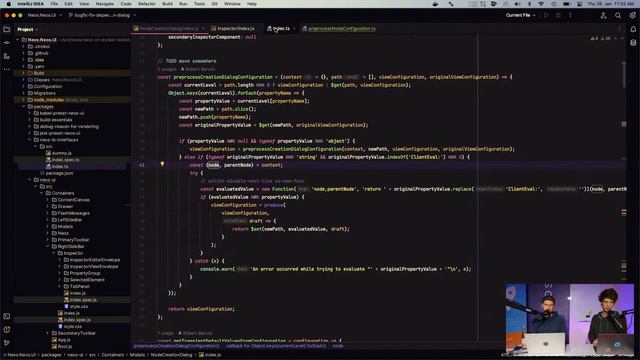Open the More tool windows ellipsis
This screenshot has height=360, width=640.
pos(7,69)
